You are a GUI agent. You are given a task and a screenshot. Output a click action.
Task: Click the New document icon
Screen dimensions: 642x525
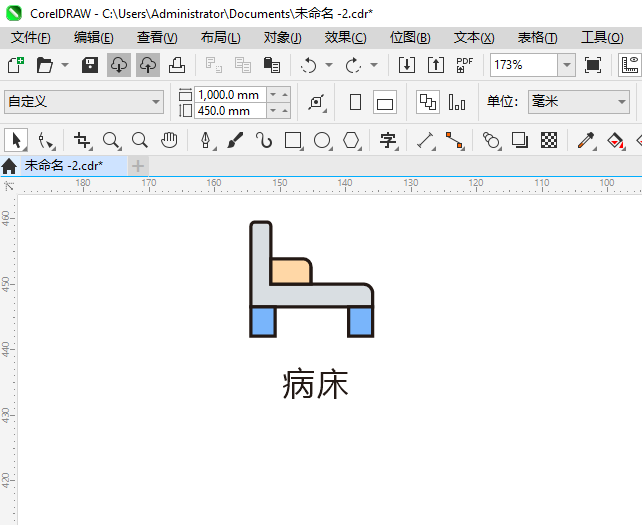point(16,65)
